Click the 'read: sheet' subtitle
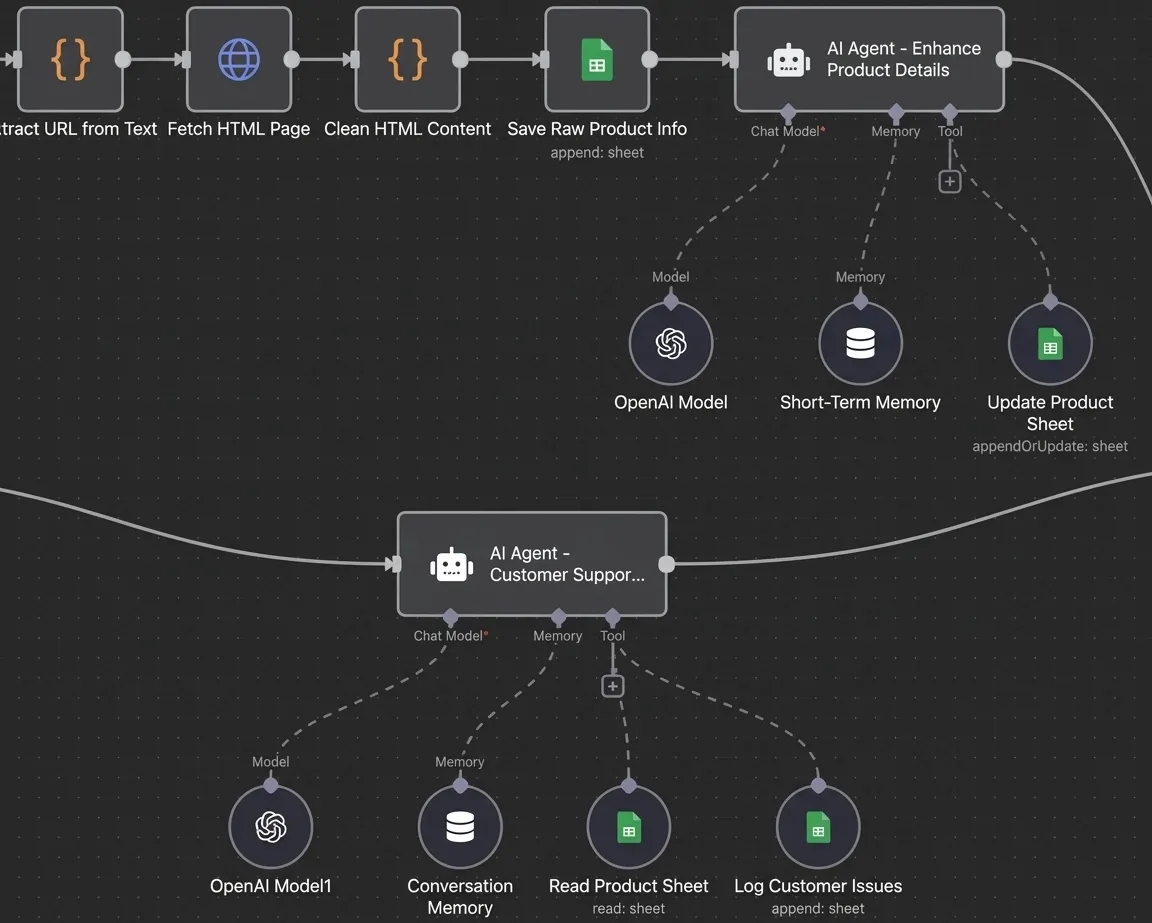 (x=628, y=908)
